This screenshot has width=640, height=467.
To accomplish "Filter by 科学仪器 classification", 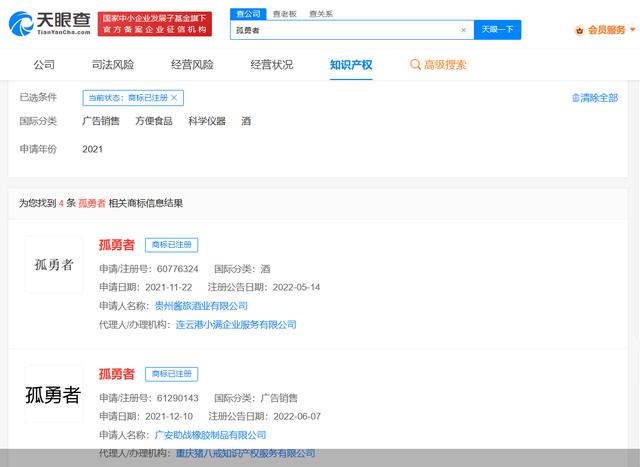I will click(207, 121).
